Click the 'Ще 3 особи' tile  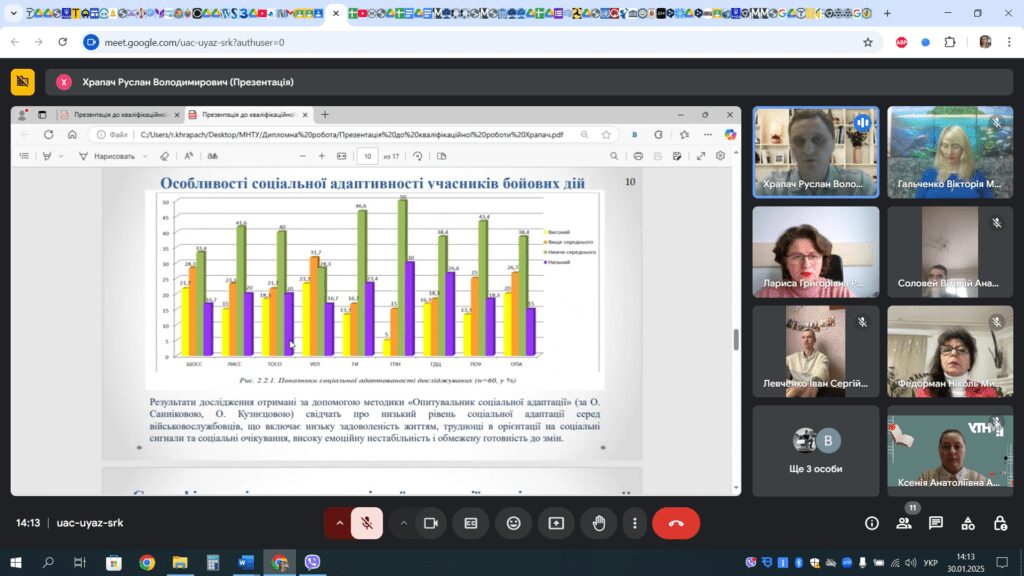pos(815,450)
